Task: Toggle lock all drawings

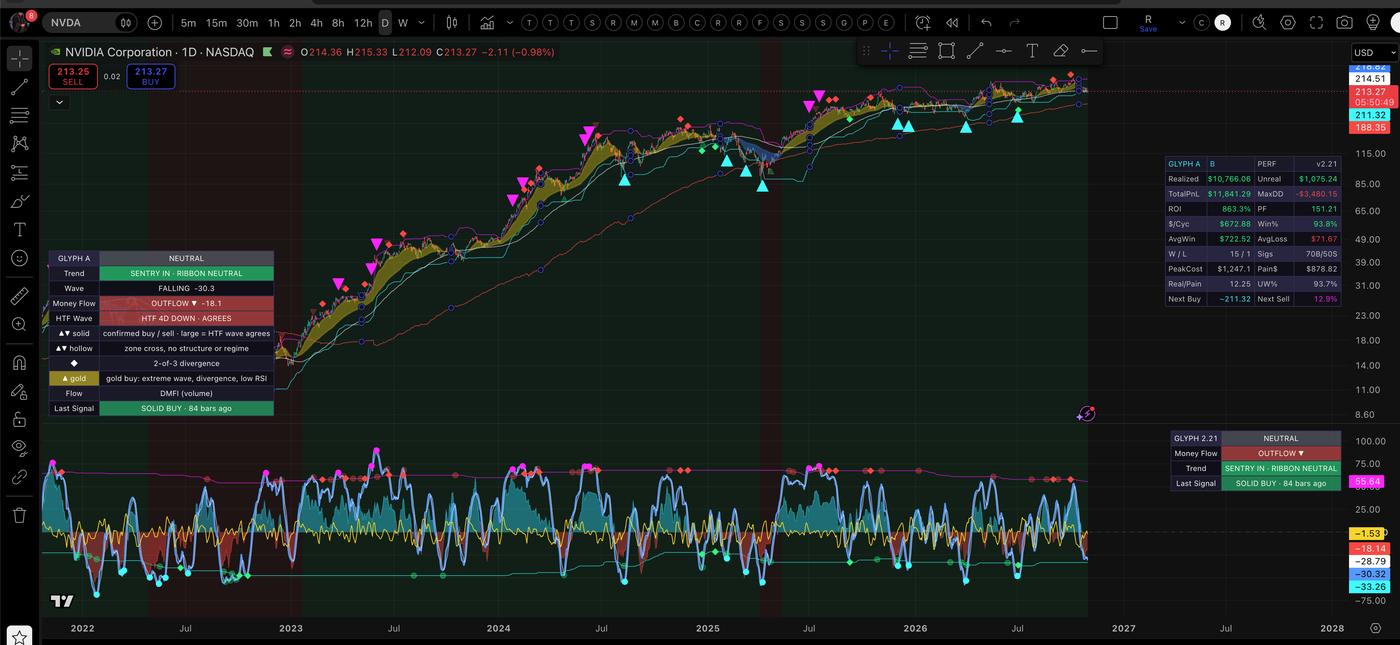Action: [x=19, y=419]
